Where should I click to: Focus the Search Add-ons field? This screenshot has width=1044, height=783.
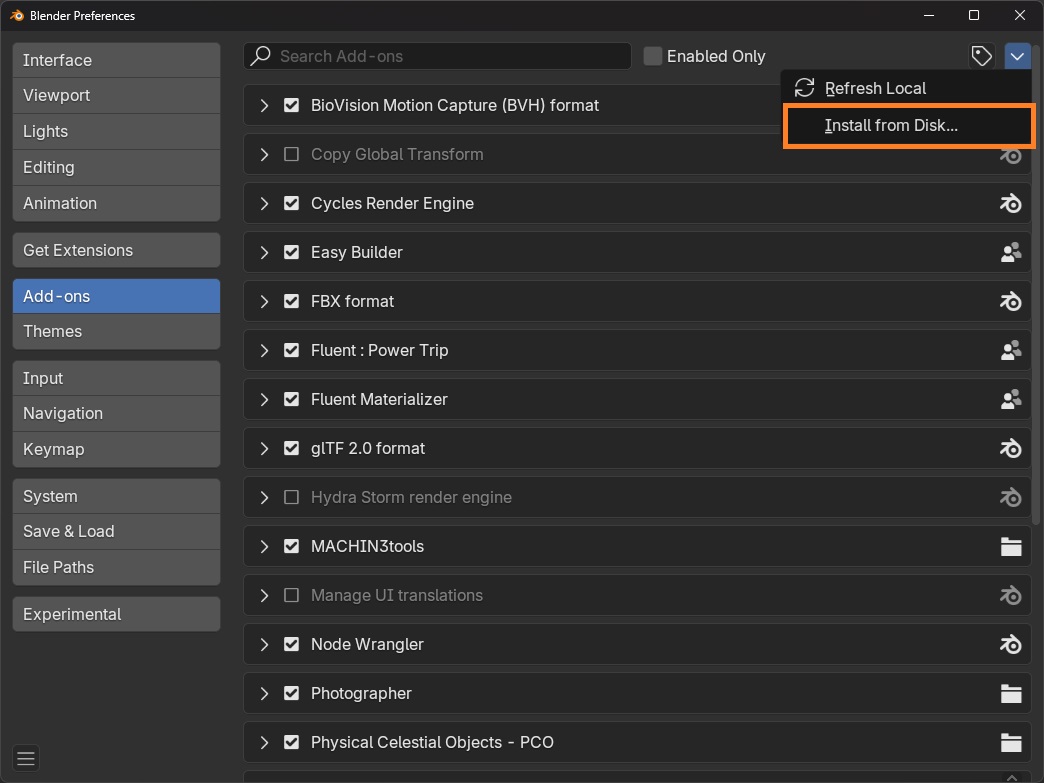click(437, 56)
